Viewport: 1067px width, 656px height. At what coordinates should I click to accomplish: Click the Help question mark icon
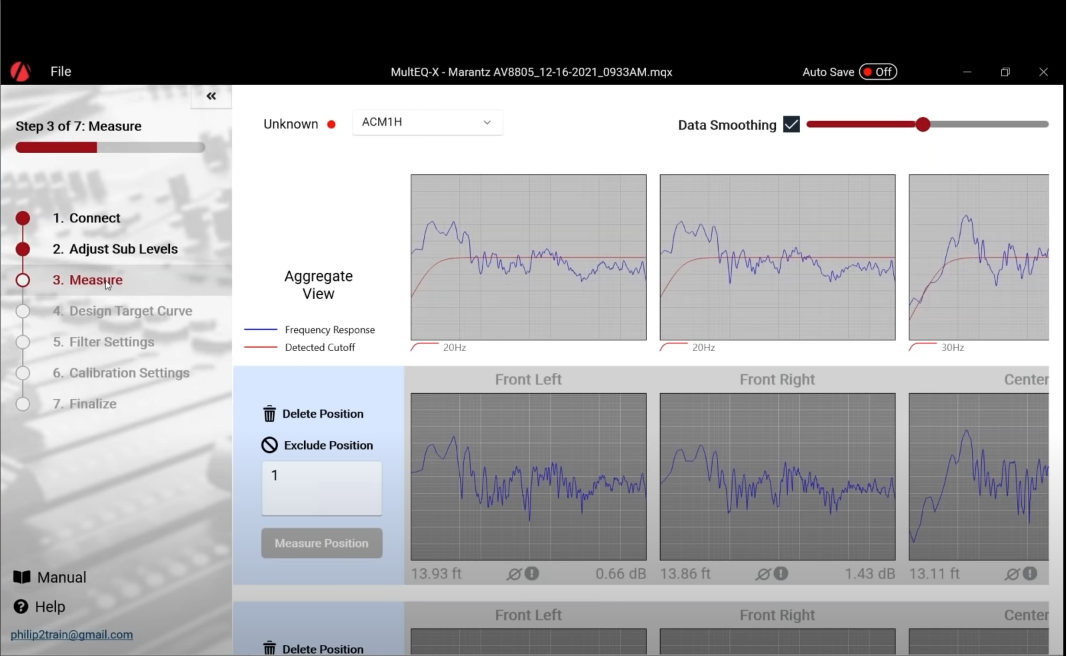[x=21, y=607]
